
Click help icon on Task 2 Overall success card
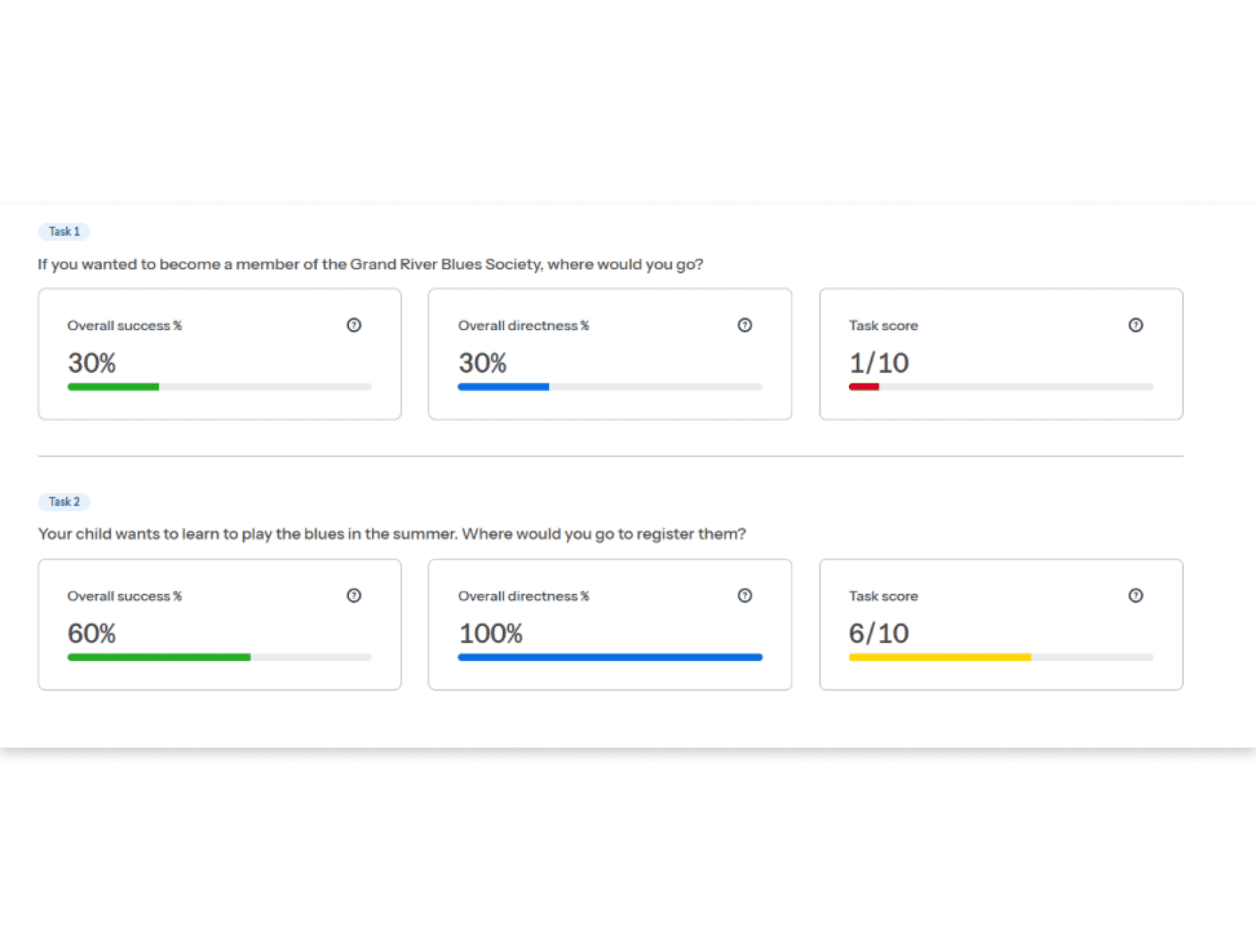click(x=354, y=595)
